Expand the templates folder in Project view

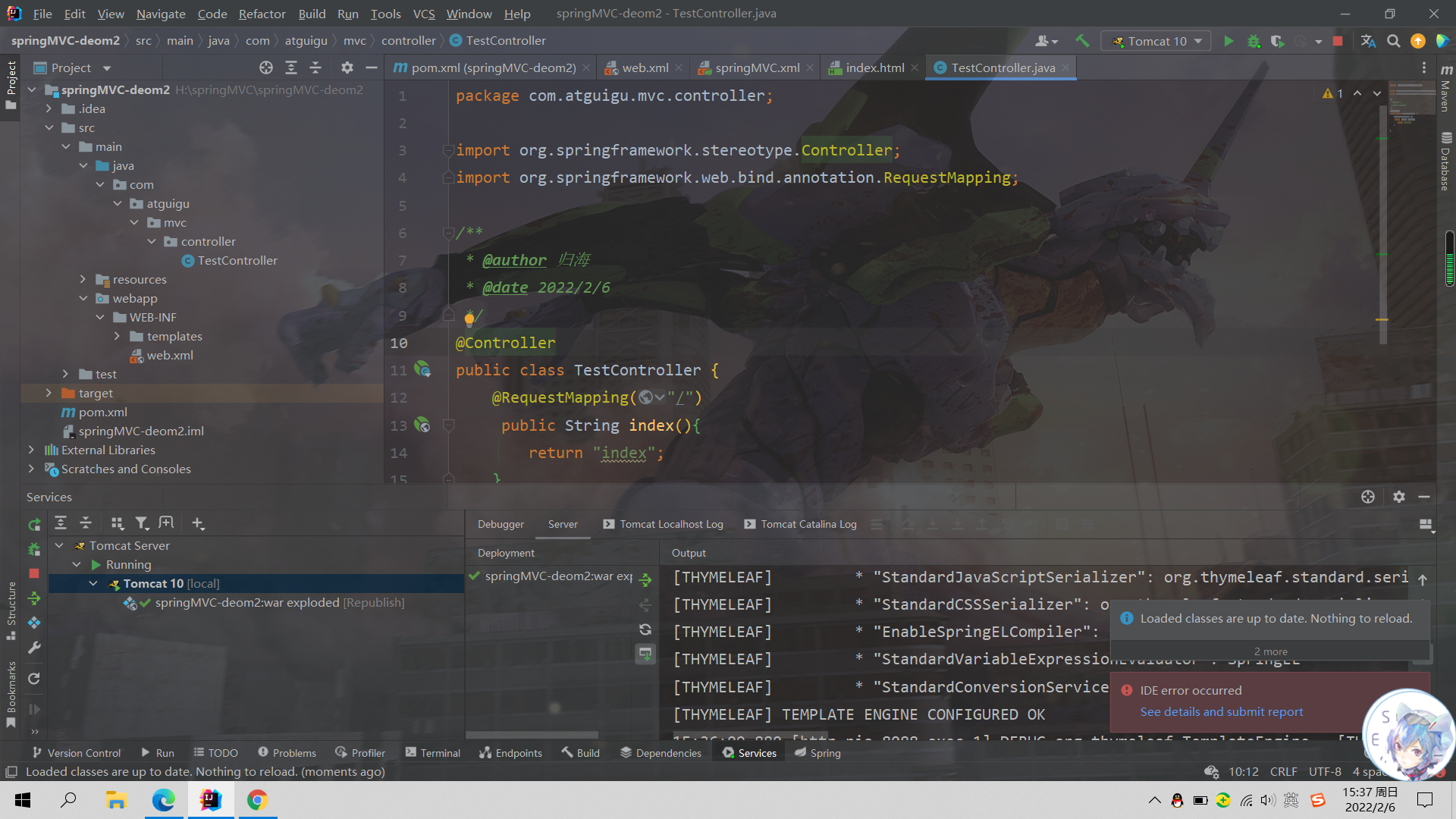pos(118,336)
